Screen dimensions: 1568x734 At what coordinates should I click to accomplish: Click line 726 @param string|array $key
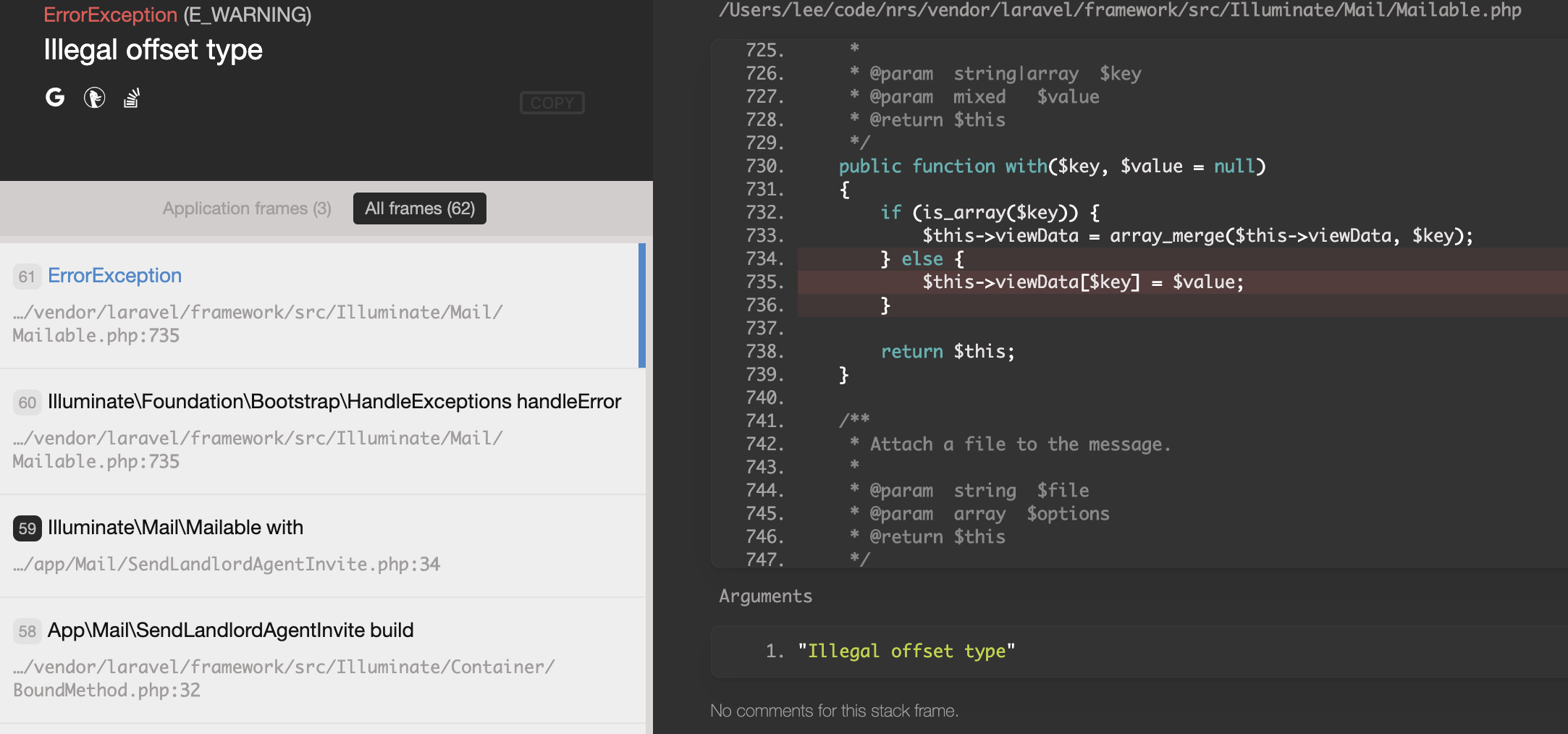[x=995, y=74]
